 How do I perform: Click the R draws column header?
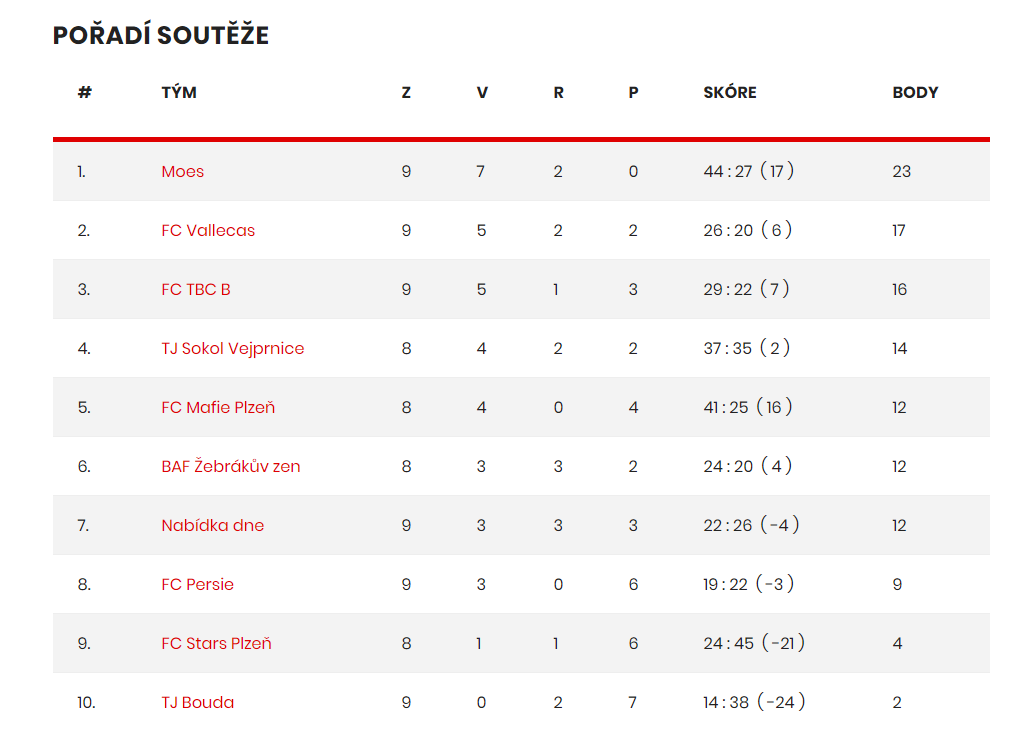click(558, 93)
